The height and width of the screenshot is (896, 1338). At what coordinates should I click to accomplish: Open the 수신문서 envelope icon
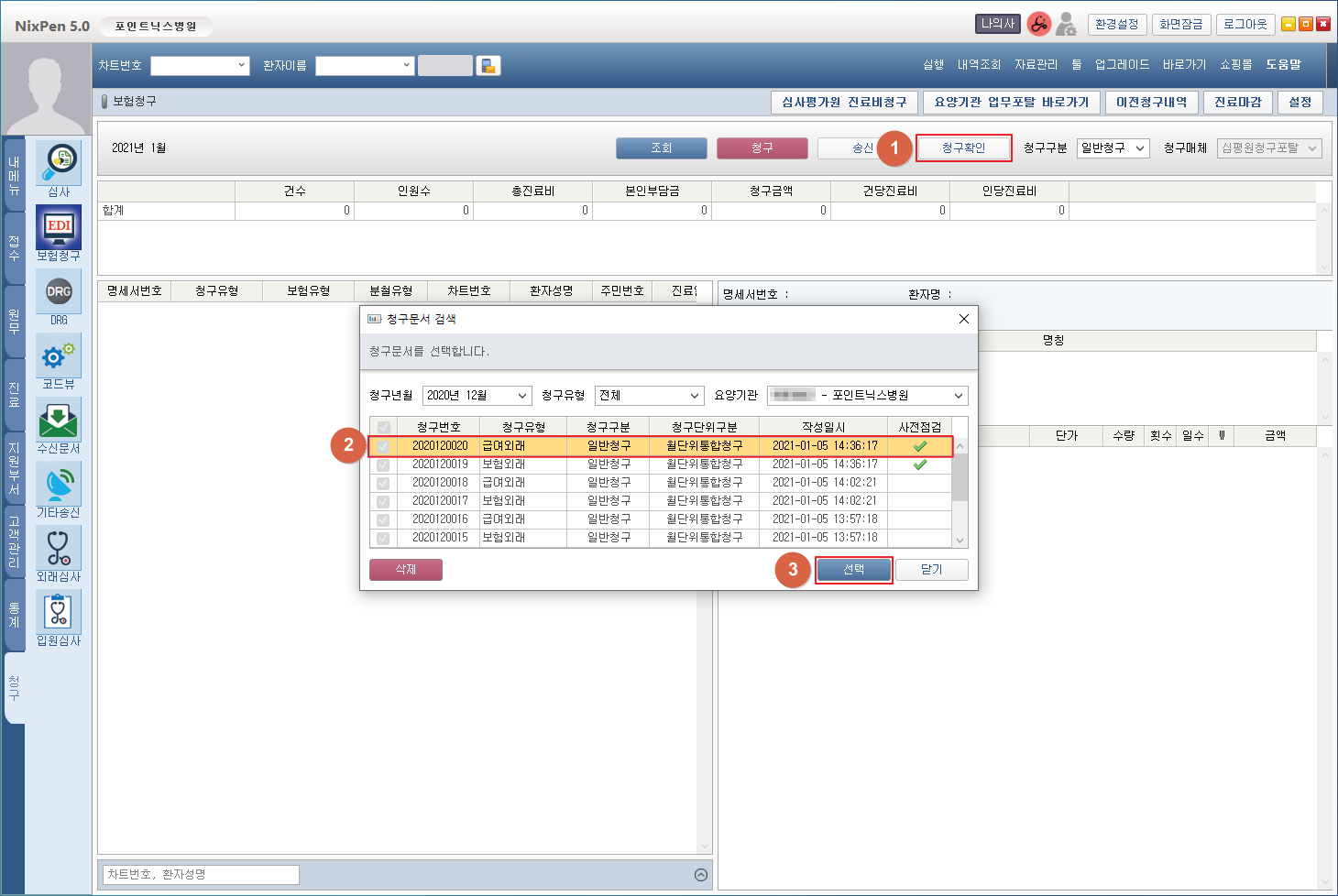pyautogui.click(x=59, y=420)
